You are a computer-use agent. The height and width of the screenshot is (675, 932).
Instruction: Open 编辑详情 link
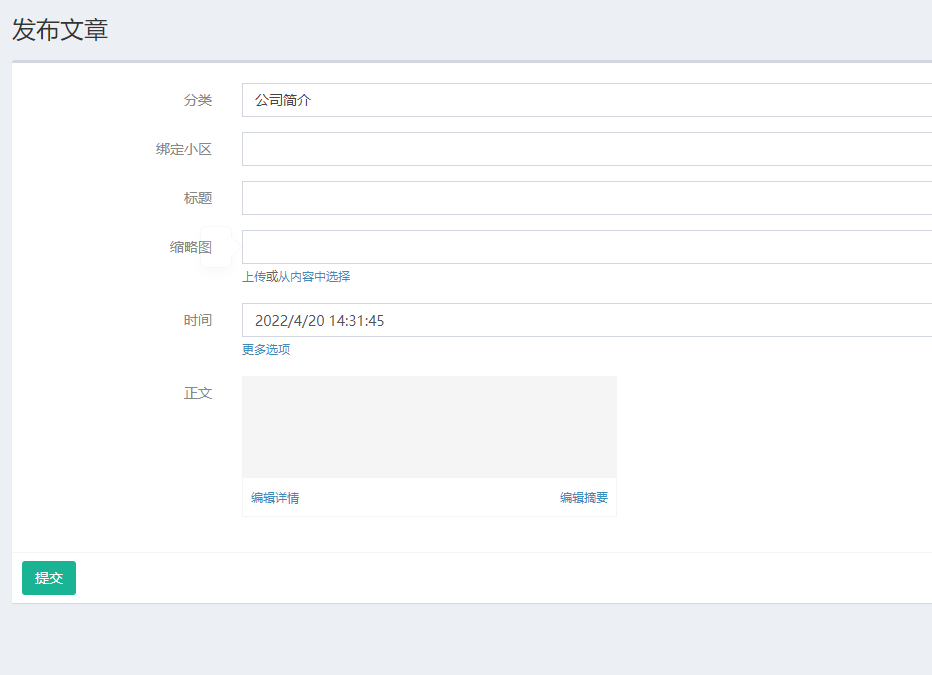click(275, 498)
